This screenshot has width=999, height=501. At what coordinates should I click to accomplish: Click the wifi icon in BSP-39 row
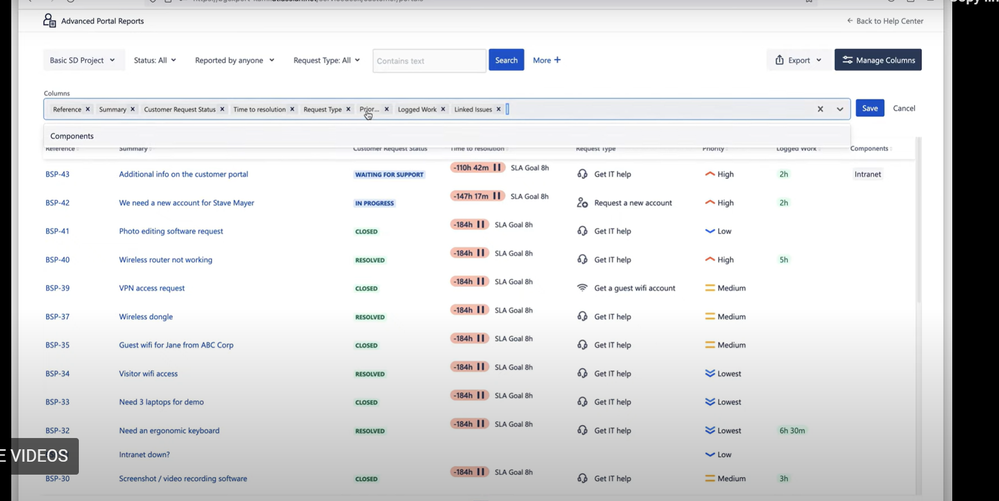point(582,288)
